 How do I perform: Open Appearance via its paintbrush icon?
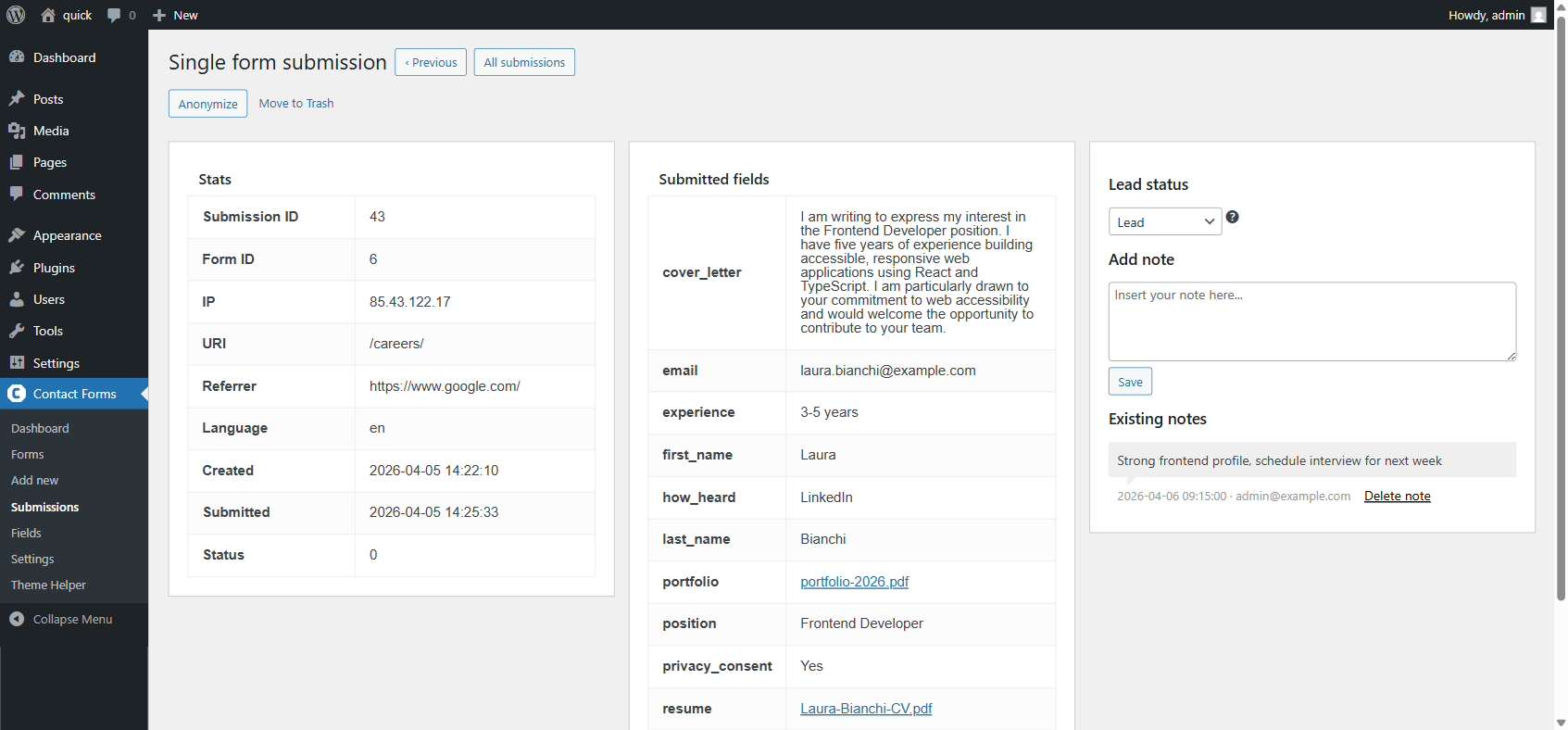click(x=17, y=235)
